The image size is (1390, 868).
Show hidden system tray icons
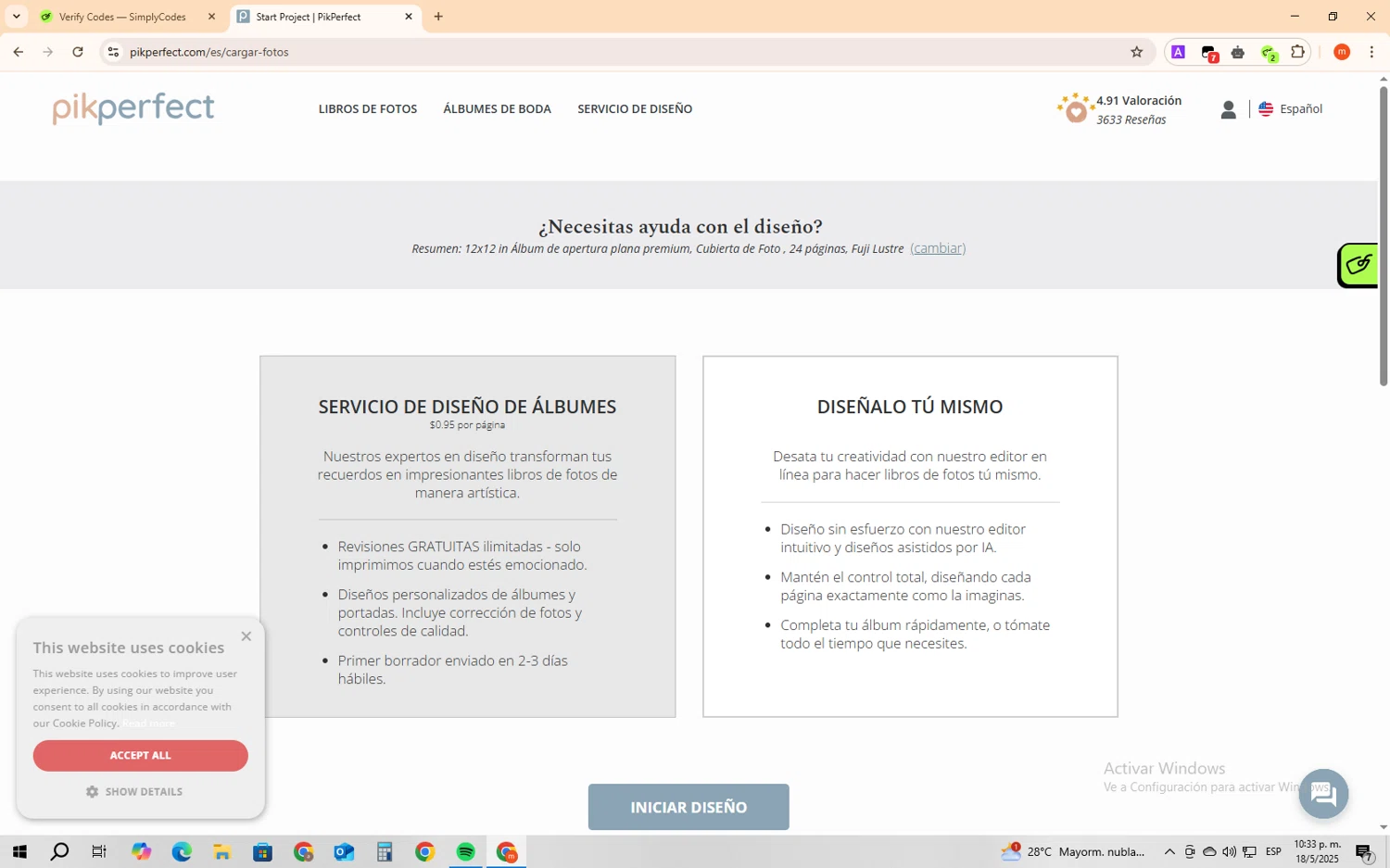(x=1169, y=852)
